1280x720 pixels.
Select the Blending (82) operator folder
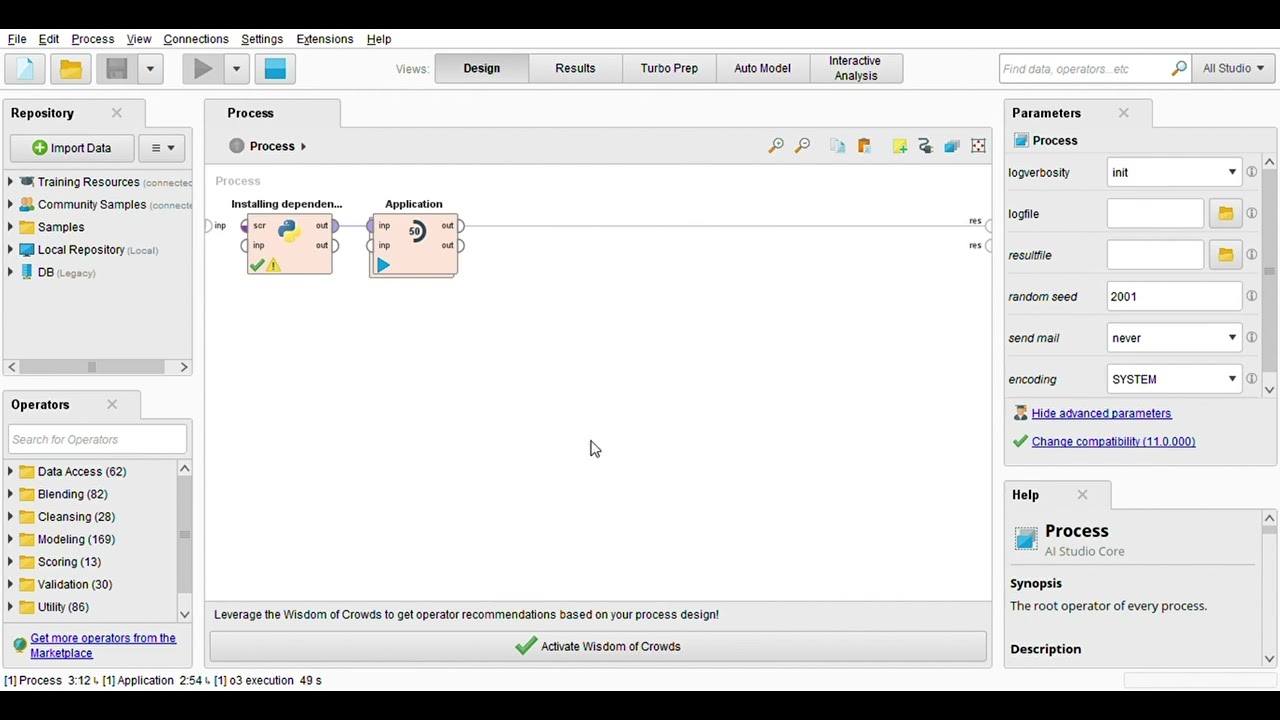tap(72, 494)
